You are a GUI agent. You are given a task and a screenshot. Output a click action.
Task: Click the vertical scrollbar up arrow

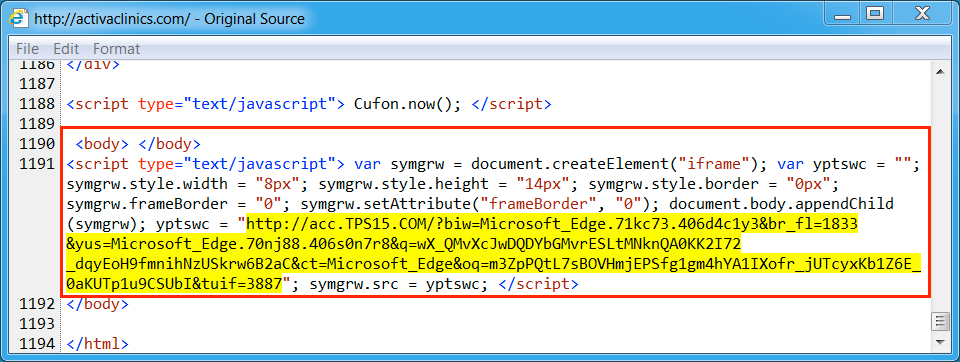point(939,72)
